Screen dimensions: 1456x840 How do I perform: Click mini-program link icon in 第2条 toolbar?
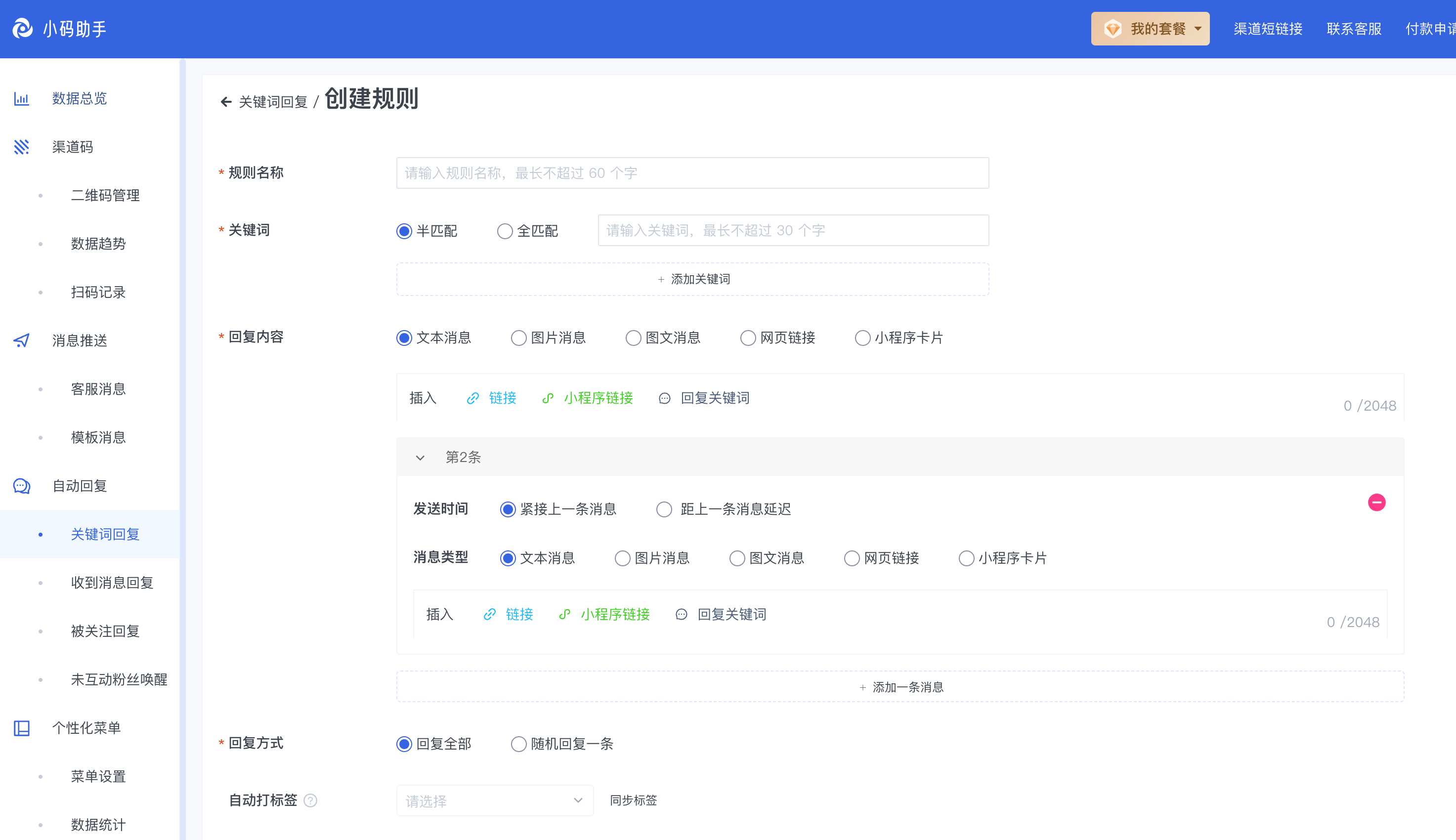tap(565, 614)
